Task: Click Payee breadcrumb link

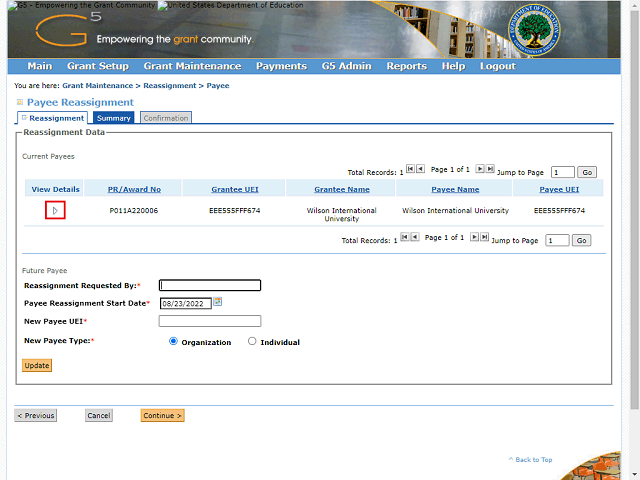Action: [218, 86]
